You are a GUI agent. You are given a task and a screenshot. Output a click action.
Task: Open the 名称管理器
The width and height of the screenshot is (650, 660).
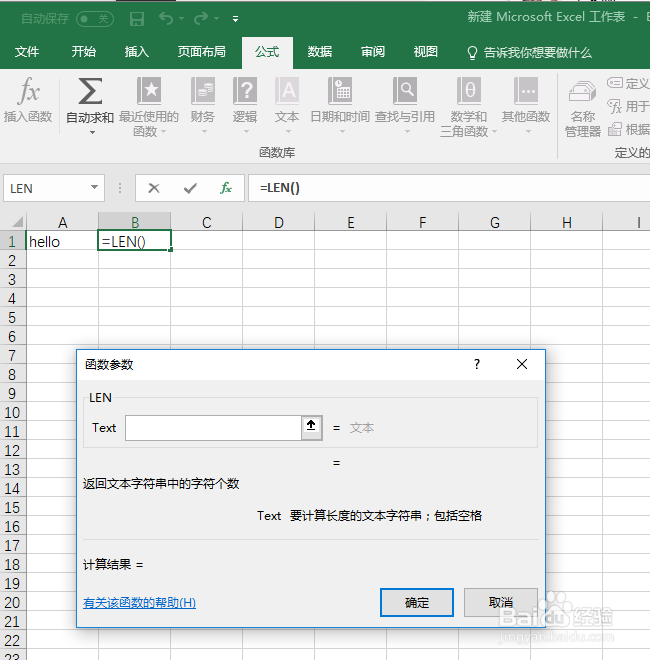click(x=583, y=108)
